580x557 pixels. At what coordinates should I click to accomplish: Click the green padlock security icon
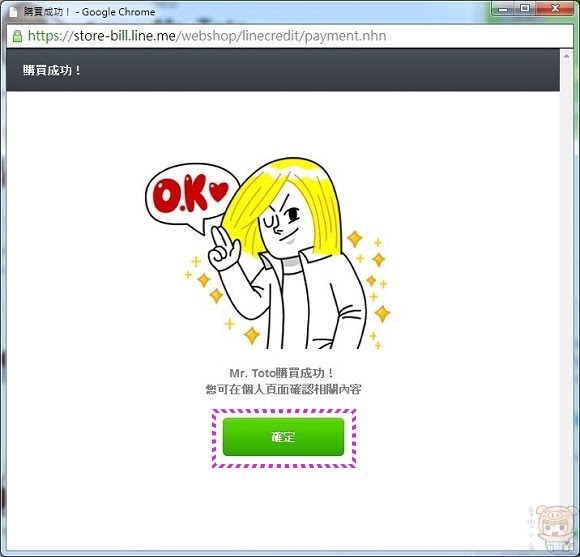point(17,36)
